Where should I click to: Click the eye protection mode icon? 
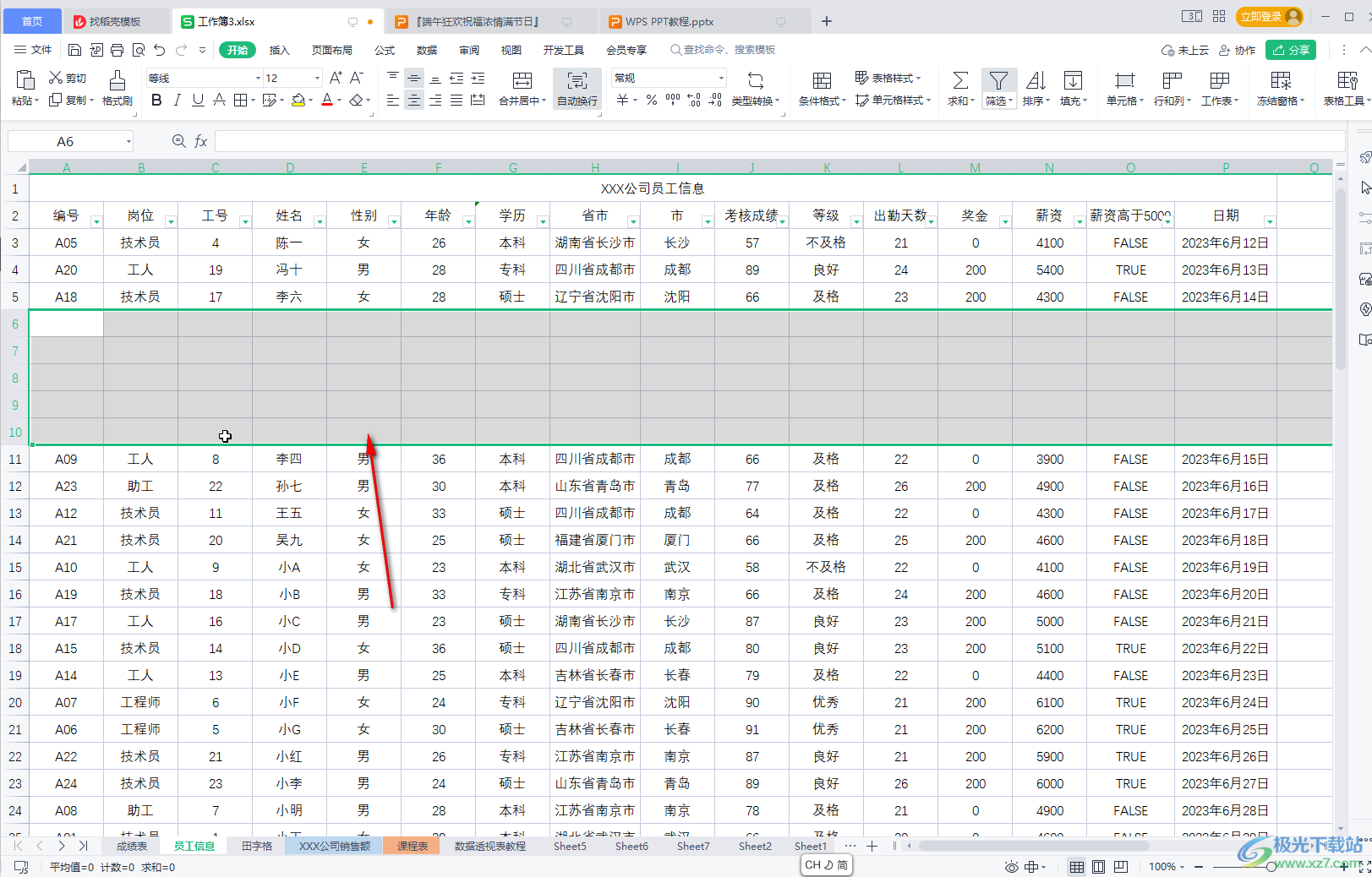(1011, 866)
